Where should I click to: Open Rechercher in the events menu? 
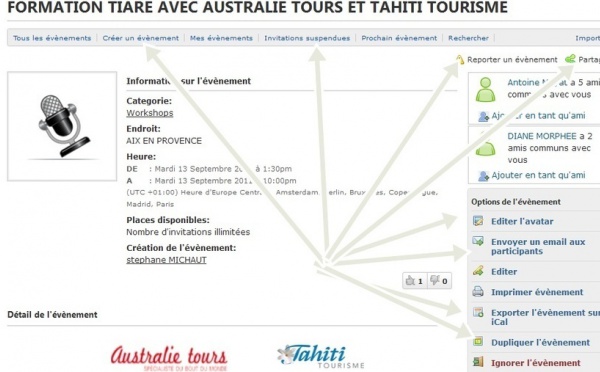[468, 38]
